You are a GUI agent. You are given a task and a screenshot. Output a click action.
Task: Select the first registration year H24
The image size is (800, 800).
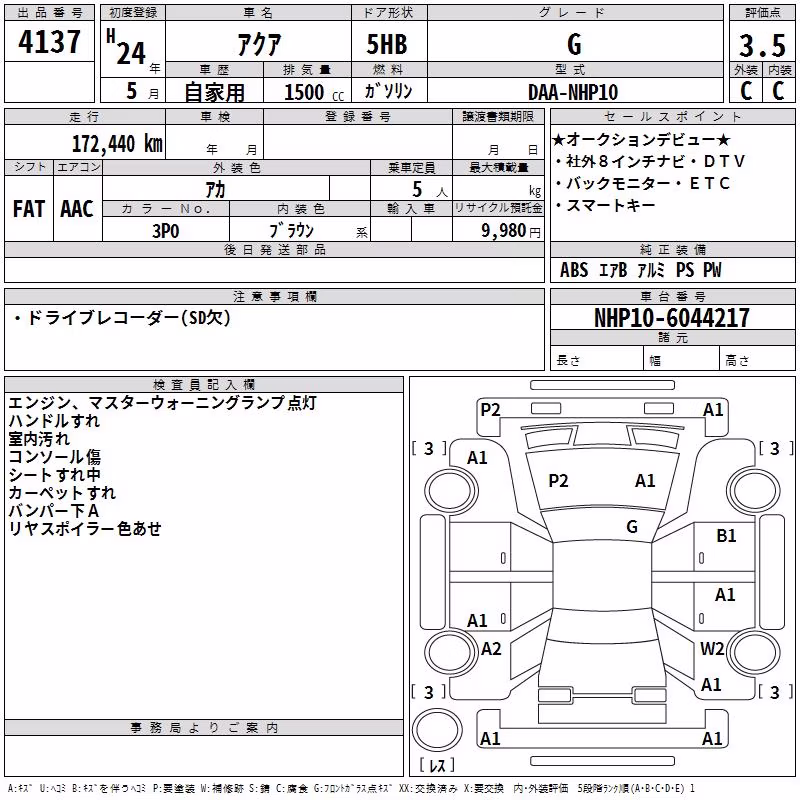click(x=127, y=48)
